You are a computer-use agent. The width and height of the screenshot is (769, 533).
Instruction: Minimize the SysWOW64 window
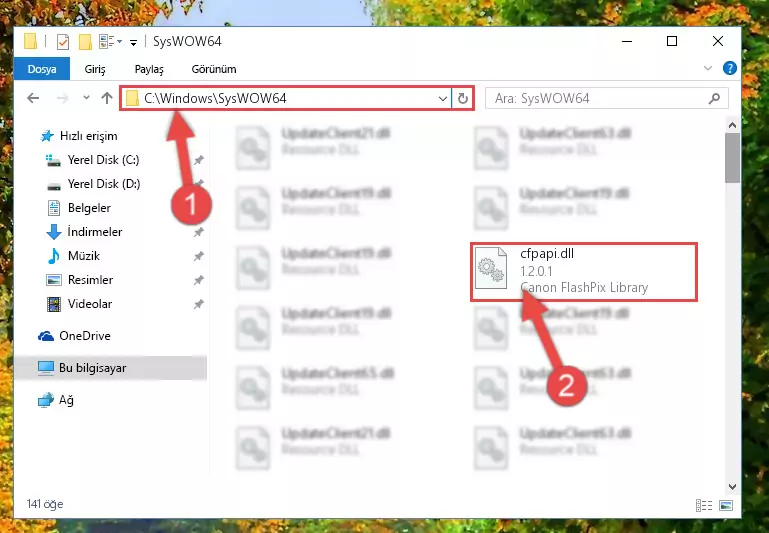pyautogui.click(x=627, y=42)
